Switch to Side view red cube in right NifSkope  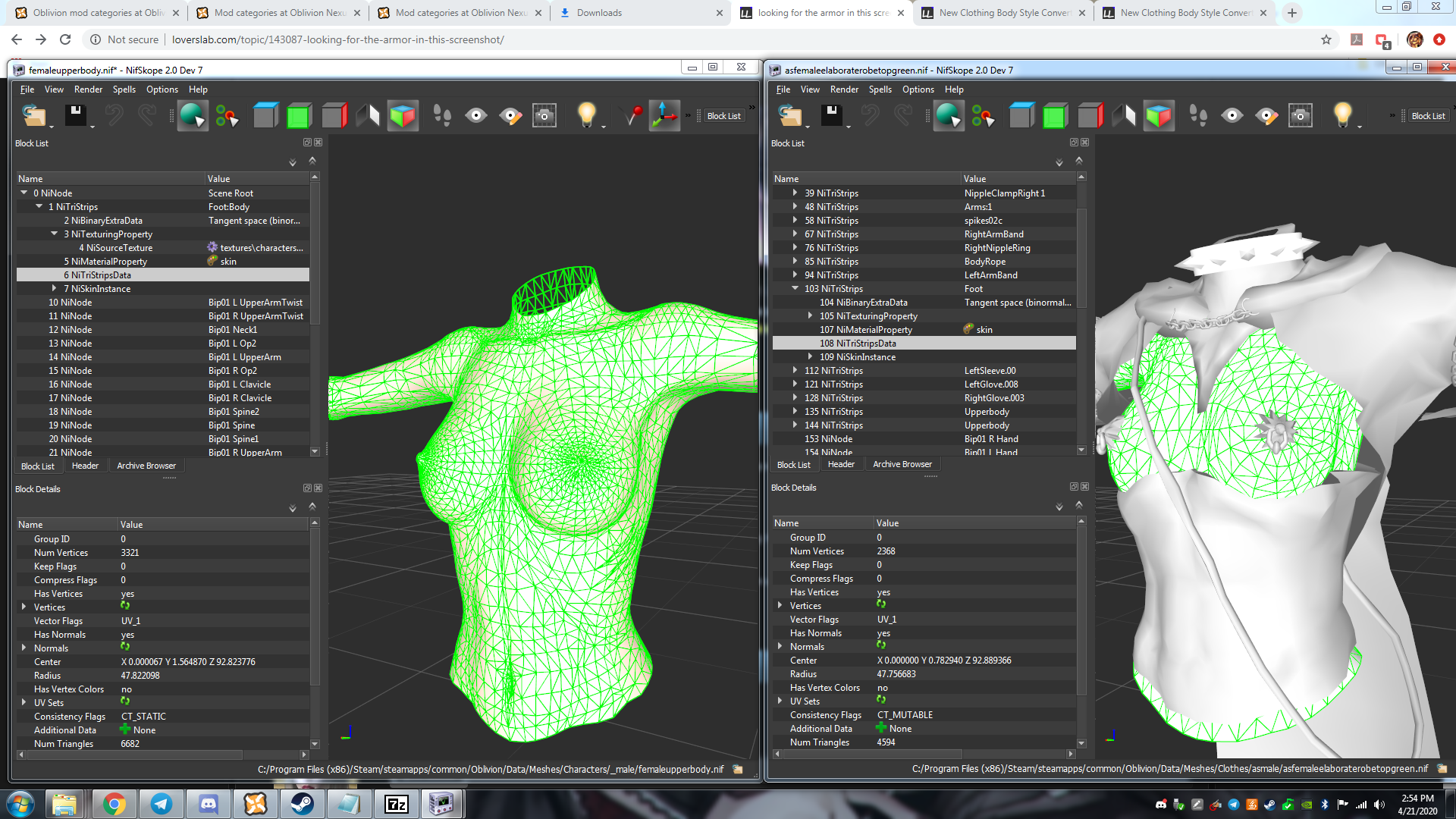click(x=1090, y=116)
